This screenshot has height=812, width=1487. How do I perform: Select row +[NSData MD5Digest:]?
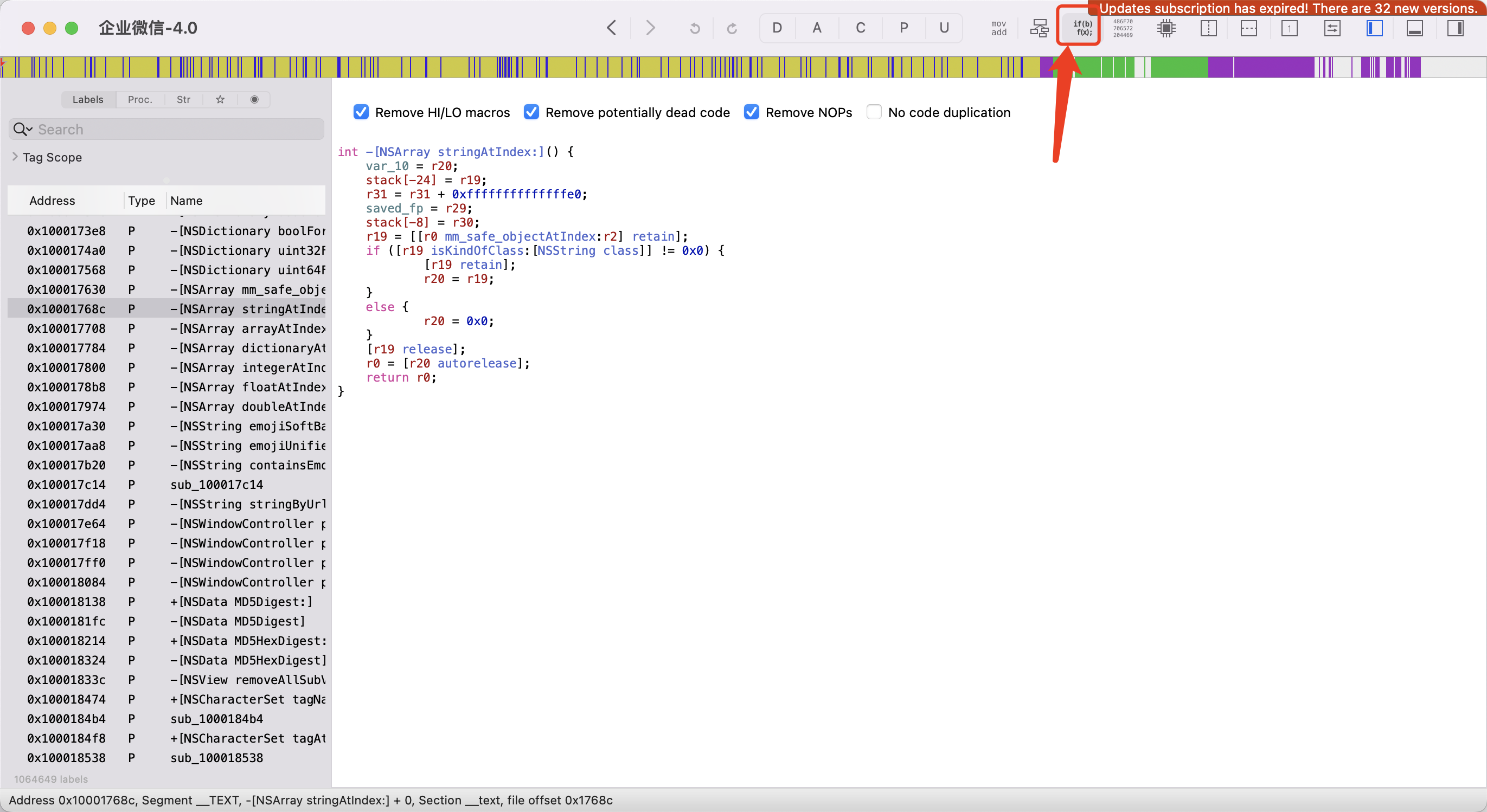point(166,602)
